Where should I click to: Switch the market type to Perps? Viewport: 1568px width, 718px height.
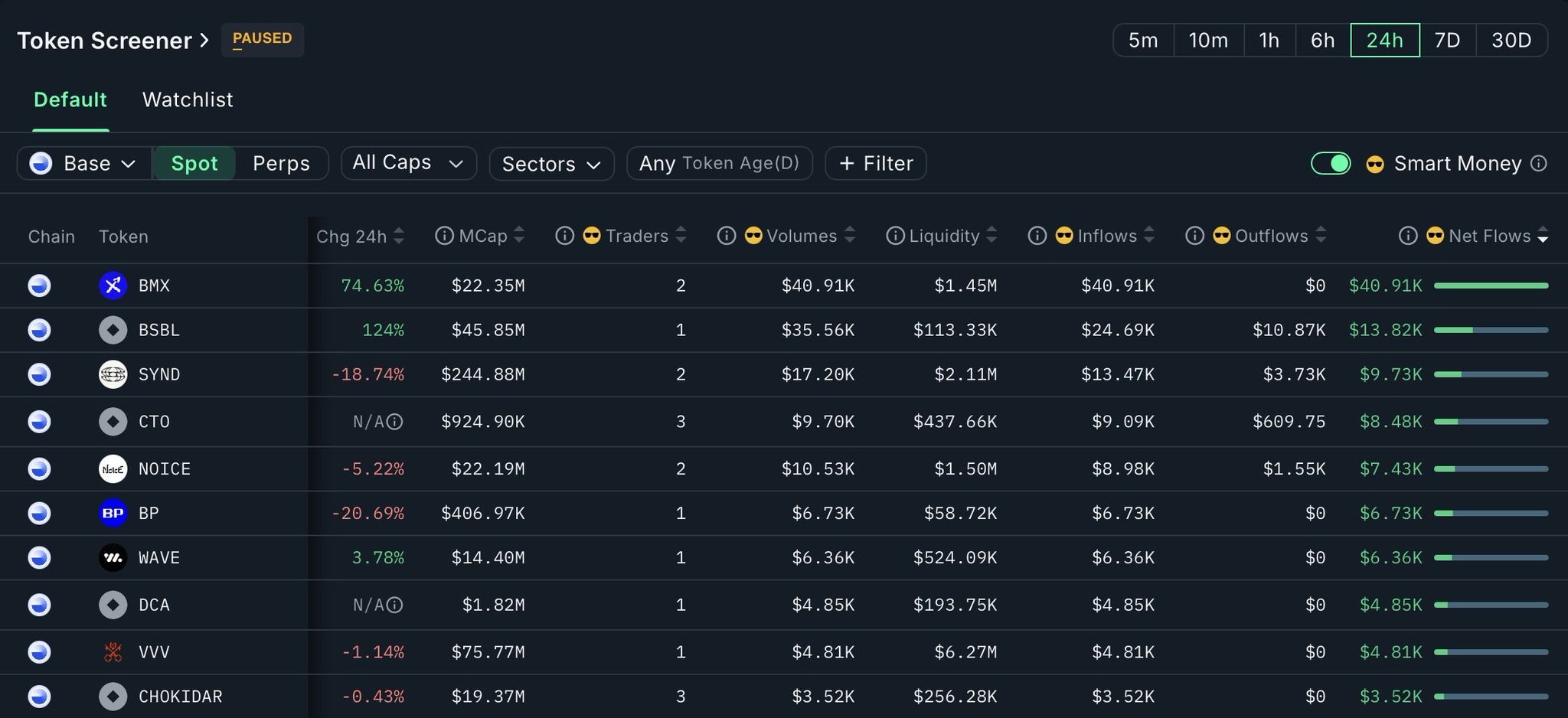point(281,163)
